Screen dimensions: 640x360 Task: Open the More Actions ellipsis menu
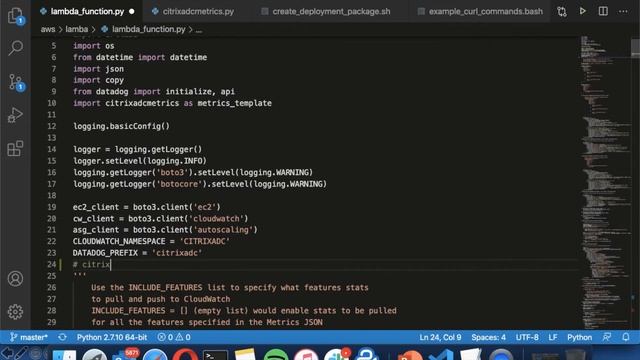623,11
